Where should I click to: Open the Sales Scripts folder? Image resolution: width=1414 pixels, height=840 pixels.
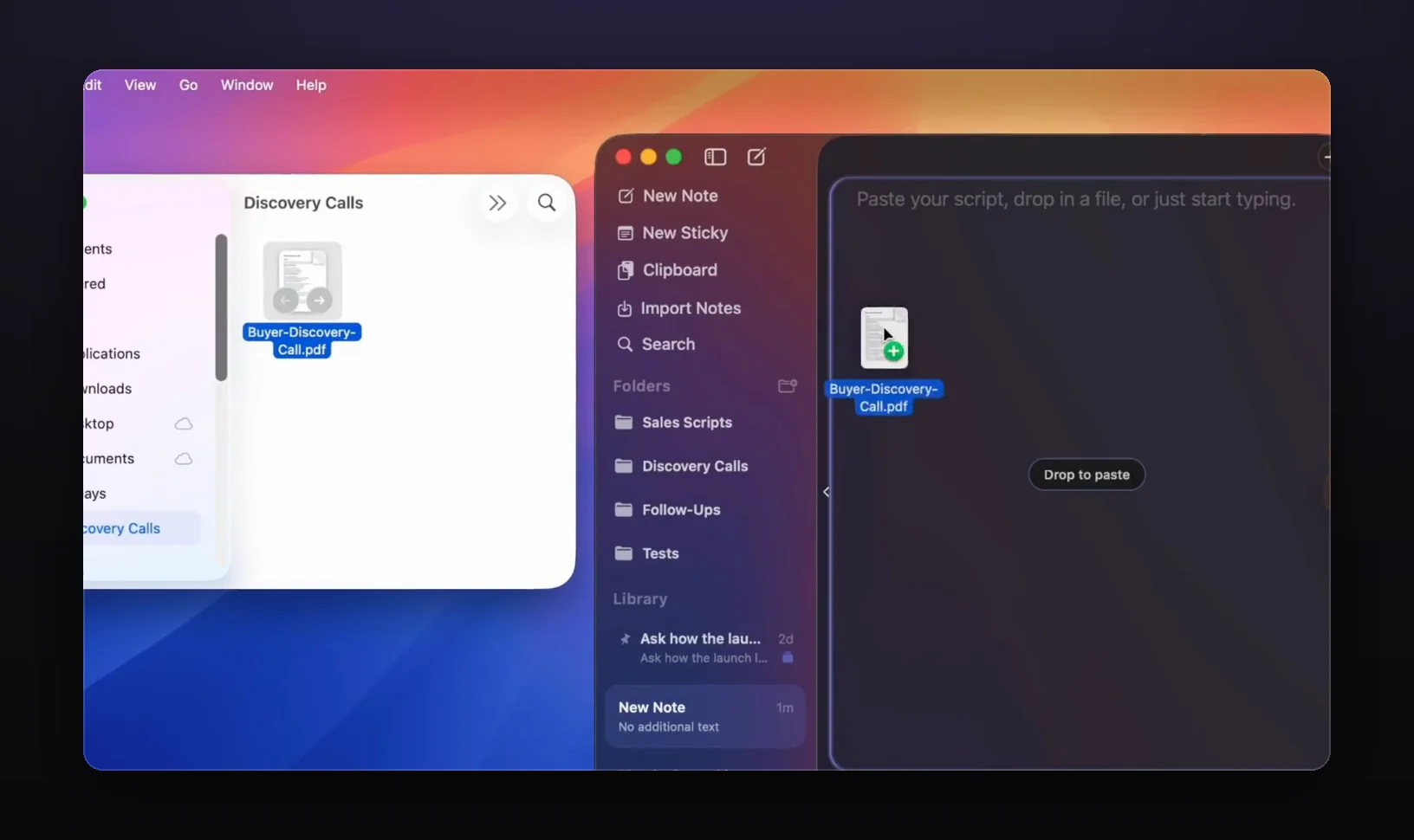click(673, 423)
